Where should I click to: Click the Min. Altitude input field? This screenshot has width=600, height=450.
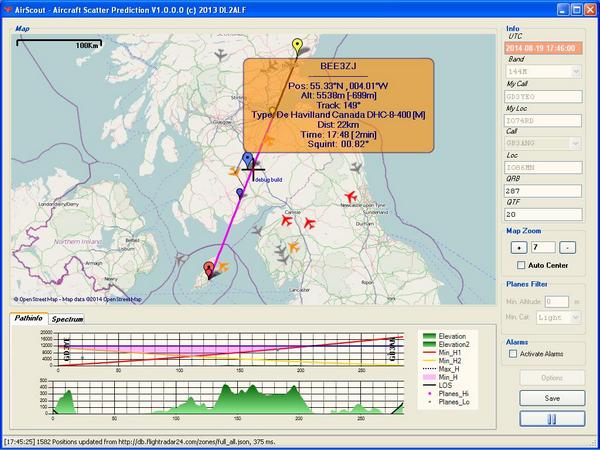click(x=557, y=302)
